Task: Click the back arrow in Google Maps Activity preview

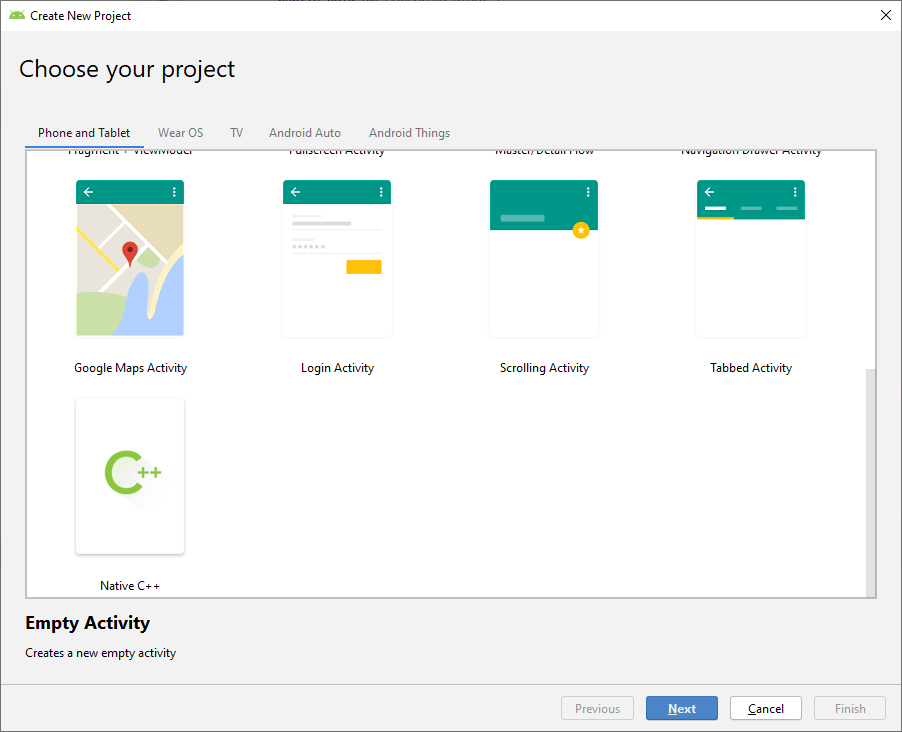Action: 86,191
